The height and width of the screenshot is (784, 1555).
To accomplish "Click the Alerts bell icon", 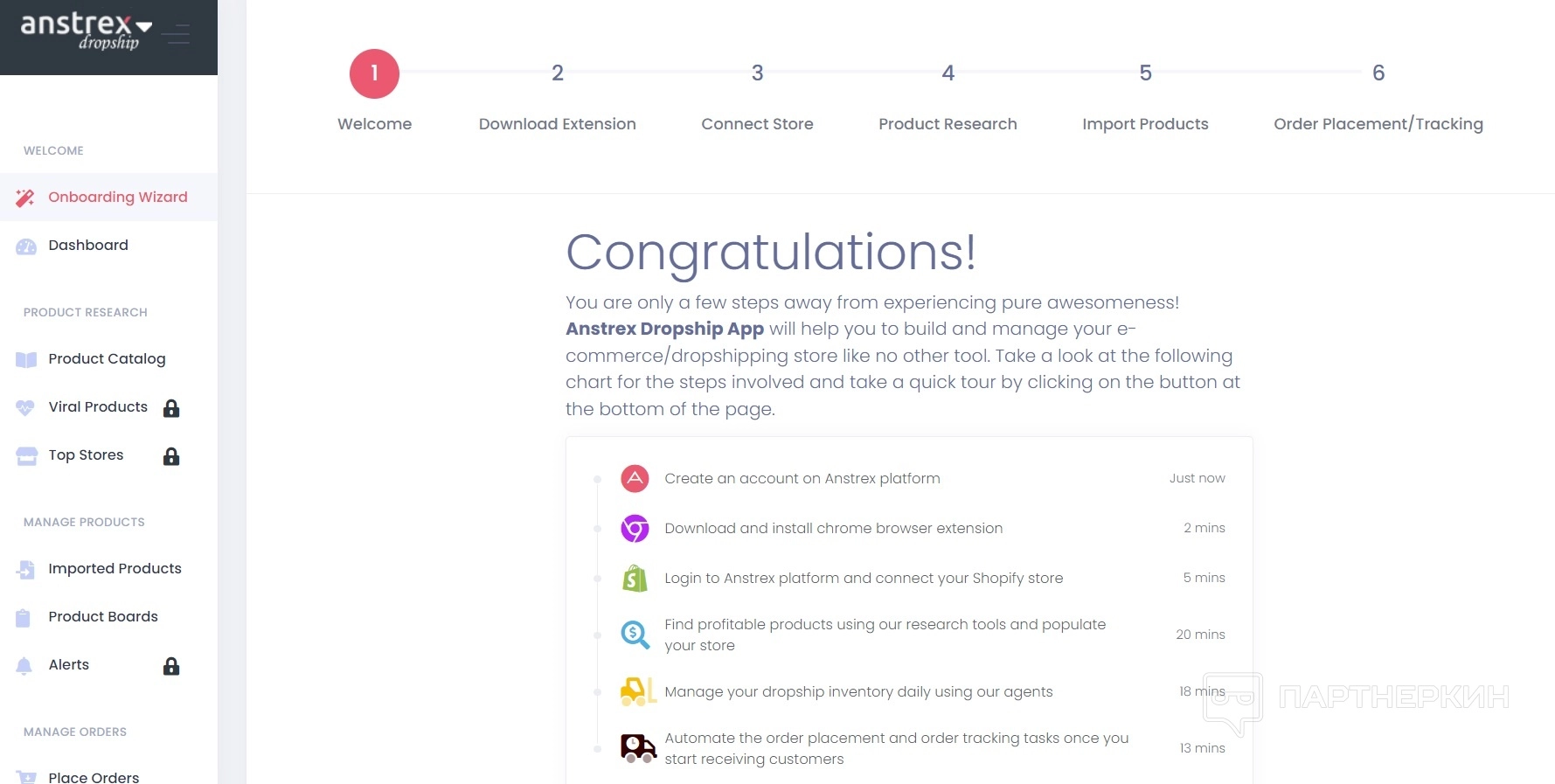I will pos(24,666).
